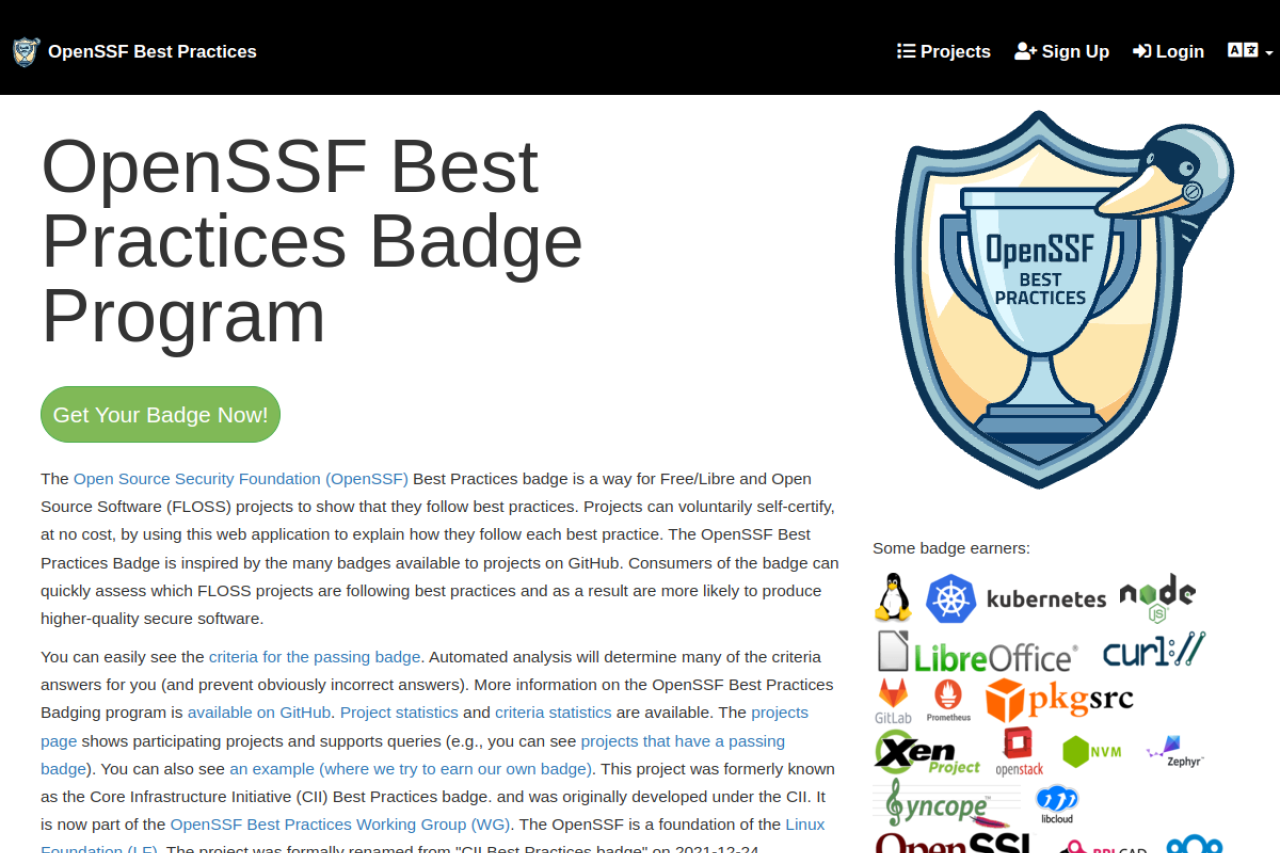Open the Zephyr logo
This screenshot has width=1280, height=853.
1175,751
